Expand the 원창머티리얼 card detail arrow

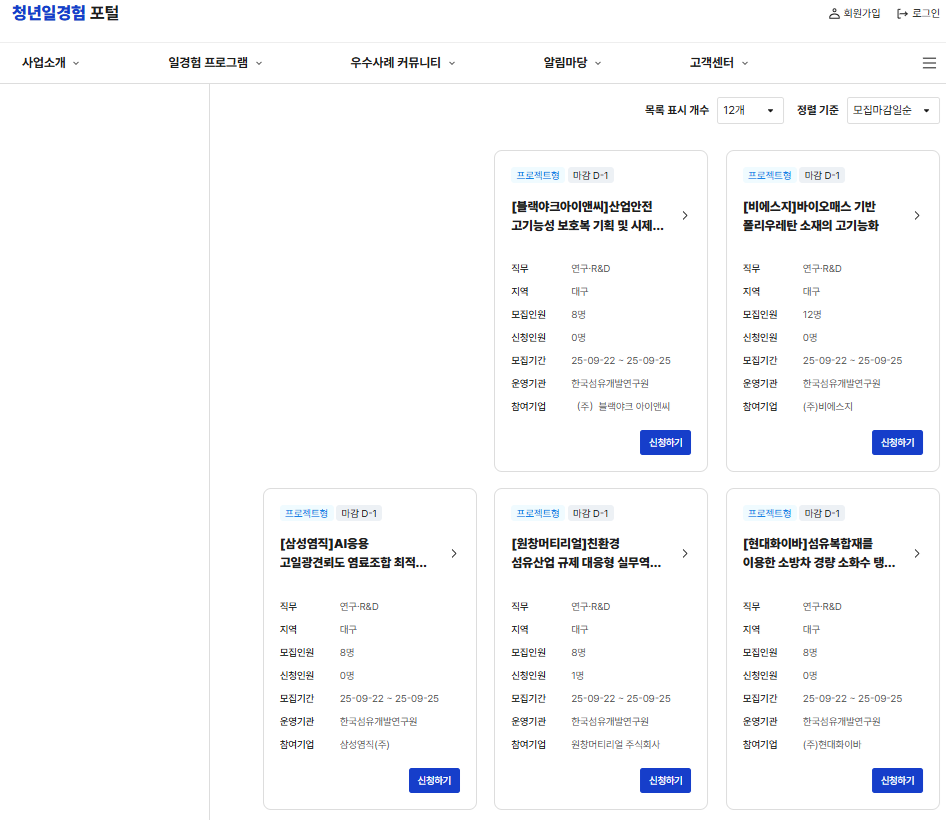[685, 553]
